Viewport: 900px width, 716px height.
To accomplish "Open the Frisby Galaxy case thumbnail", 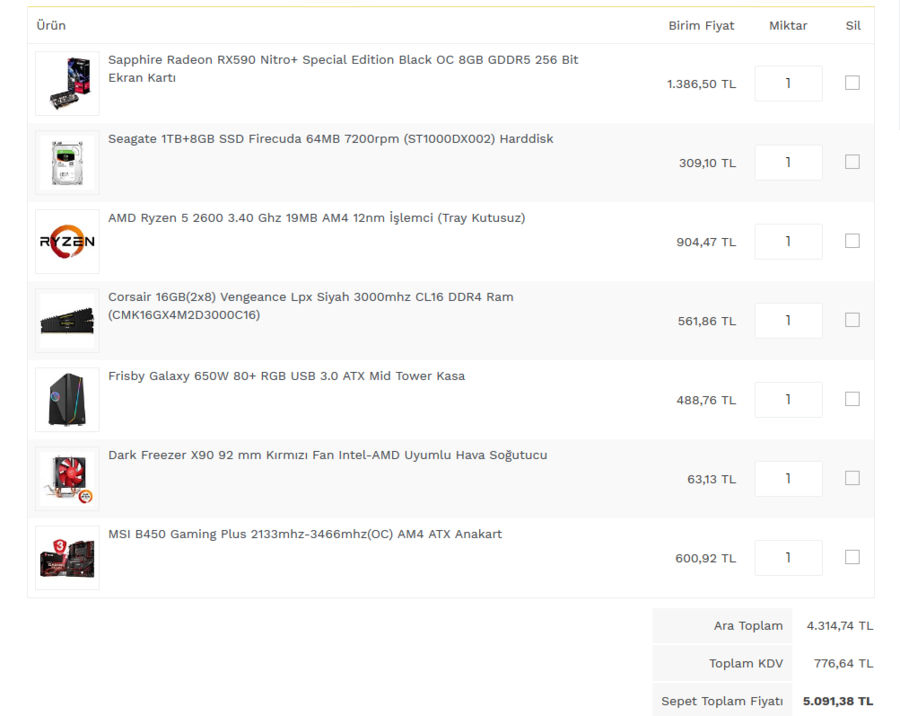I will (x=67, y=400).
